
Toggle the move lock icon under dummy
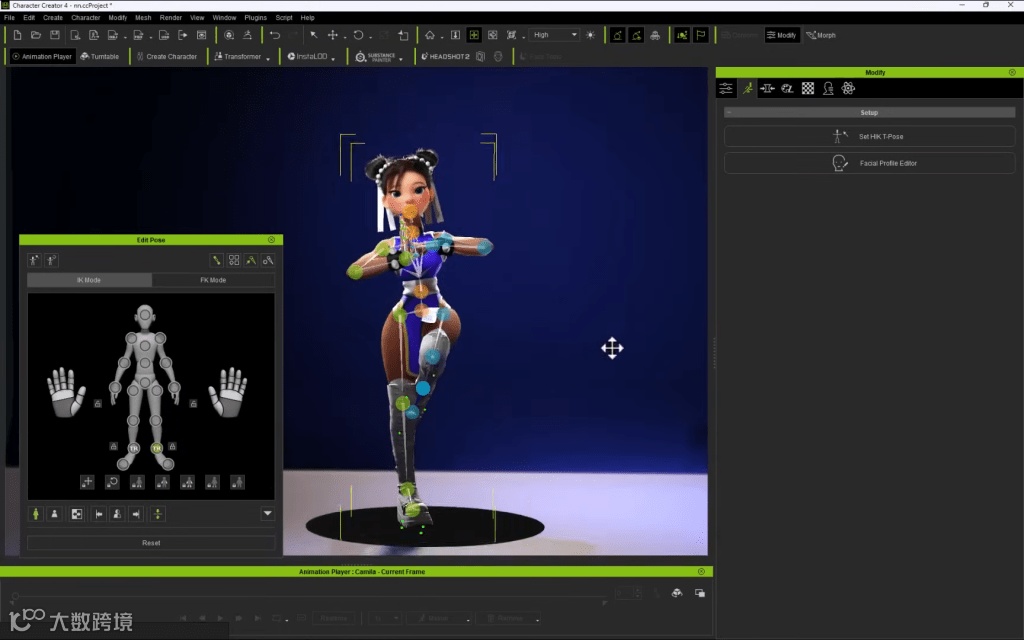pos(87,483)
